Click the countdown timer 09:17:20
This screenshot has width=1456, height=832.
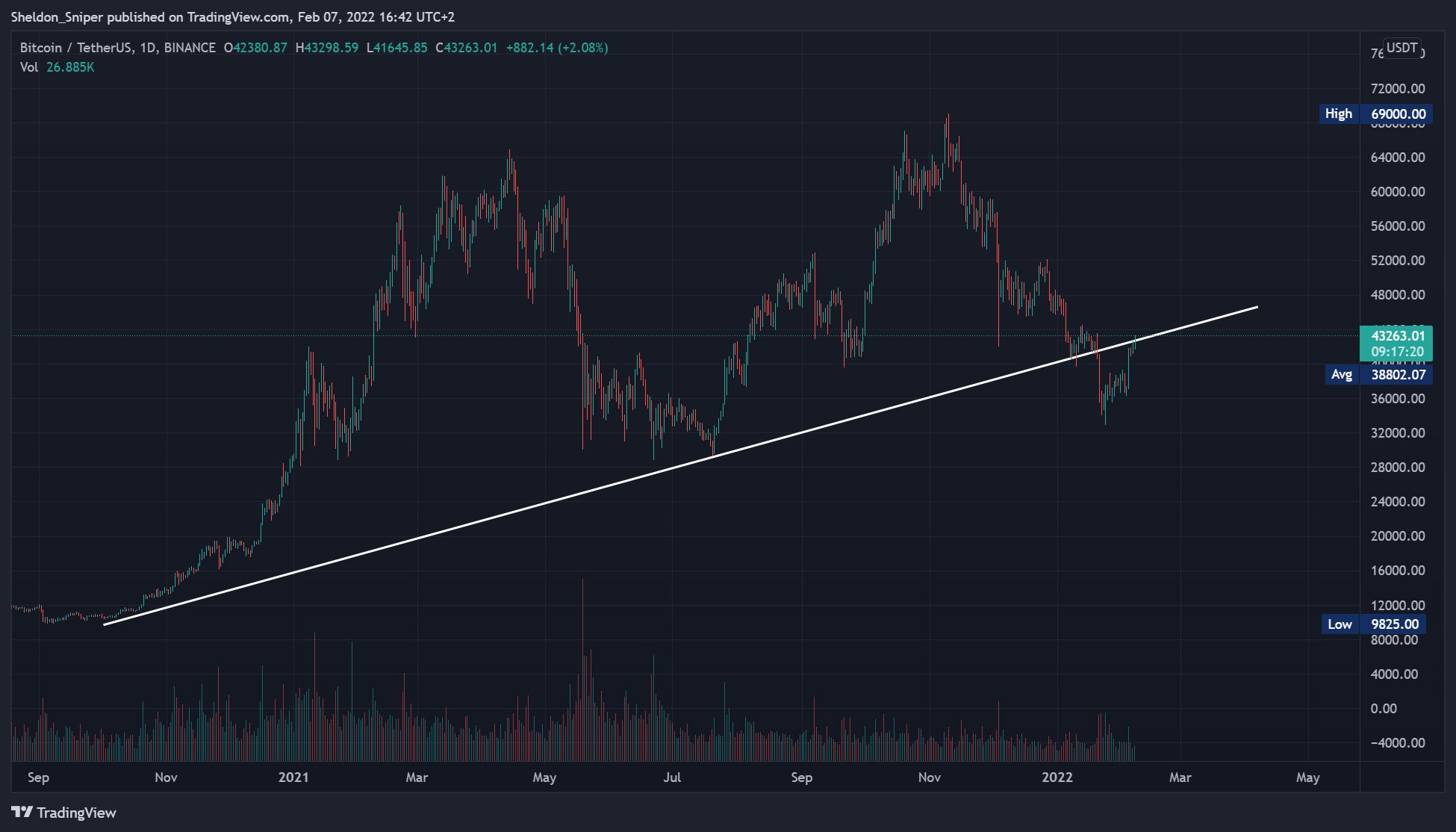(1397, 352)
